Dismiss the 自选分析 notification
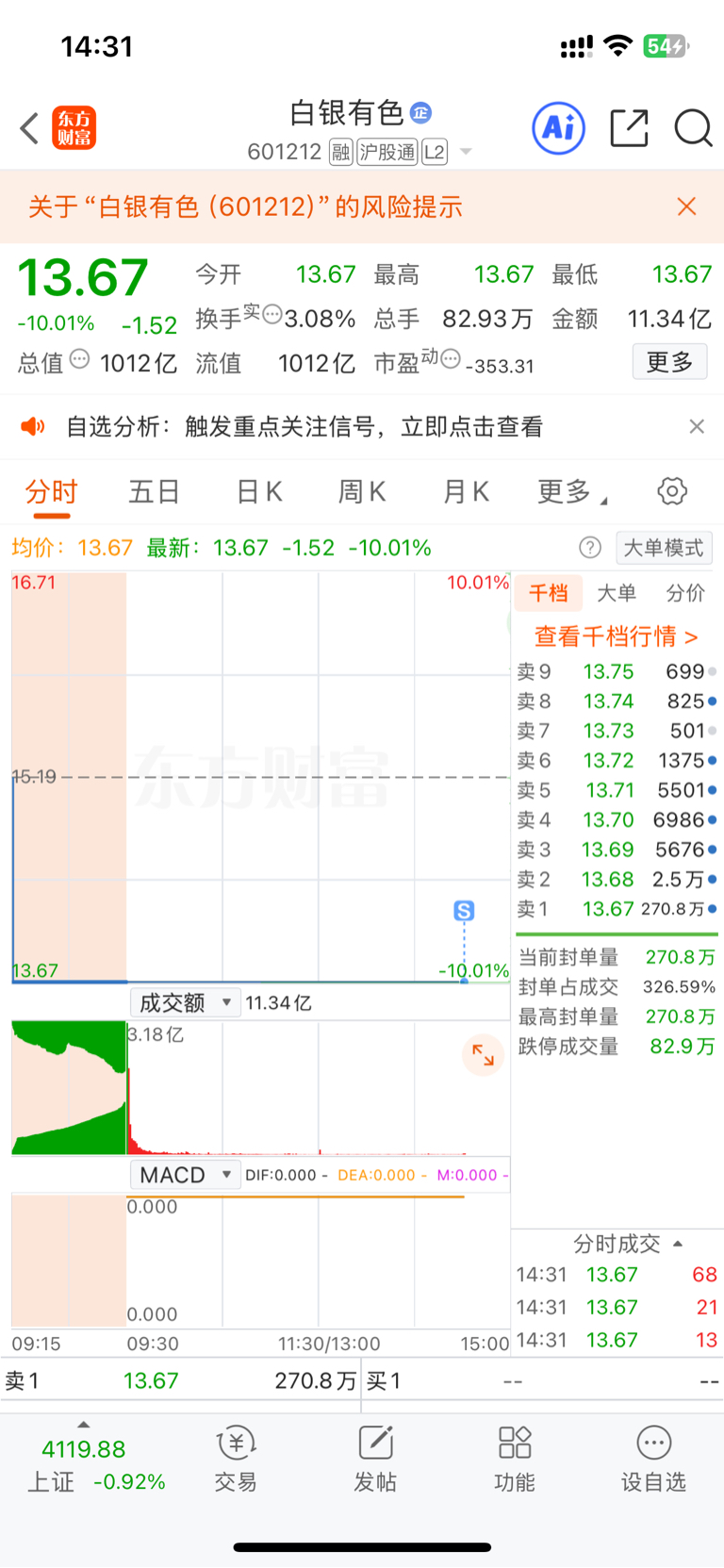 coord(697,426)
